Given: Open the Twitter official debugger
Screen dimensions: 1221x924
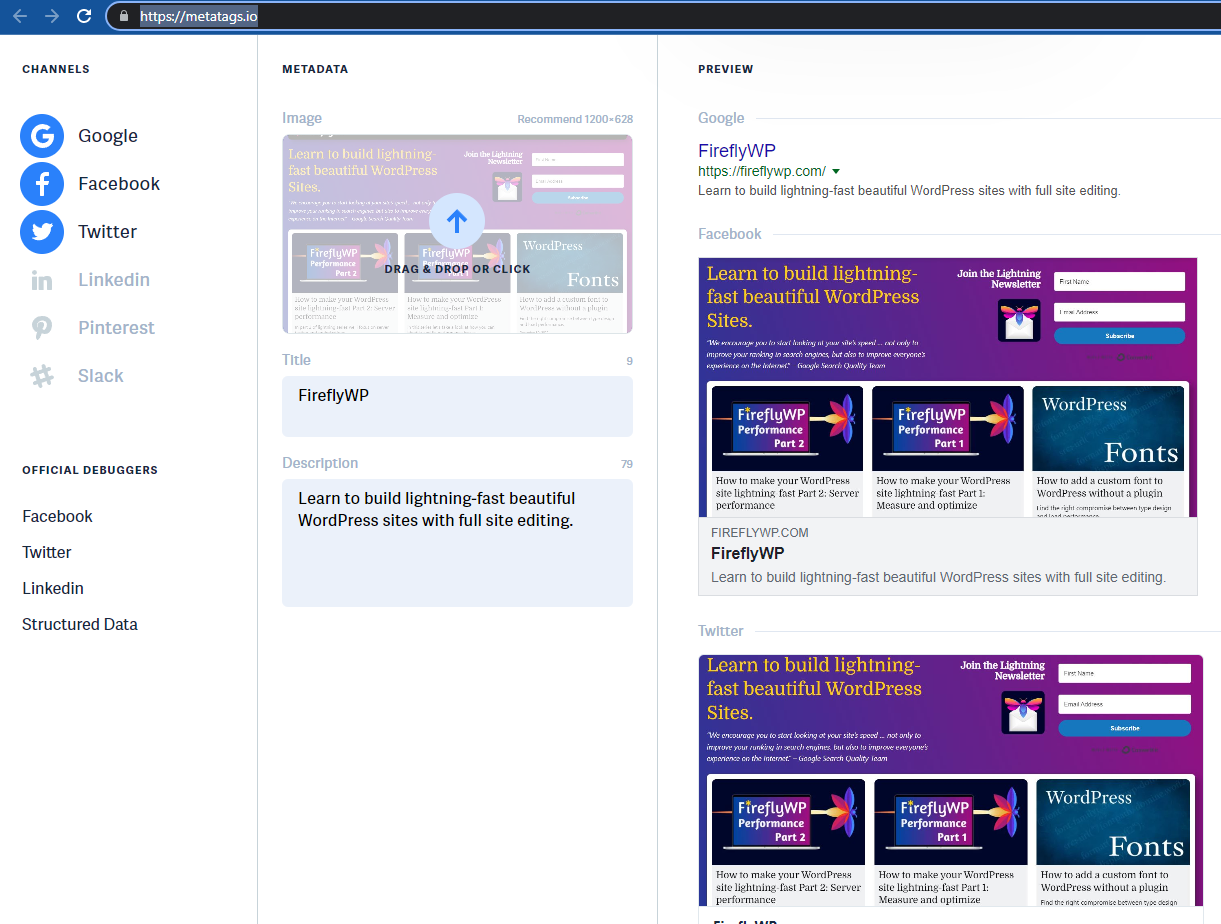Looking at the screenshot, I should [x=46, y=551].
